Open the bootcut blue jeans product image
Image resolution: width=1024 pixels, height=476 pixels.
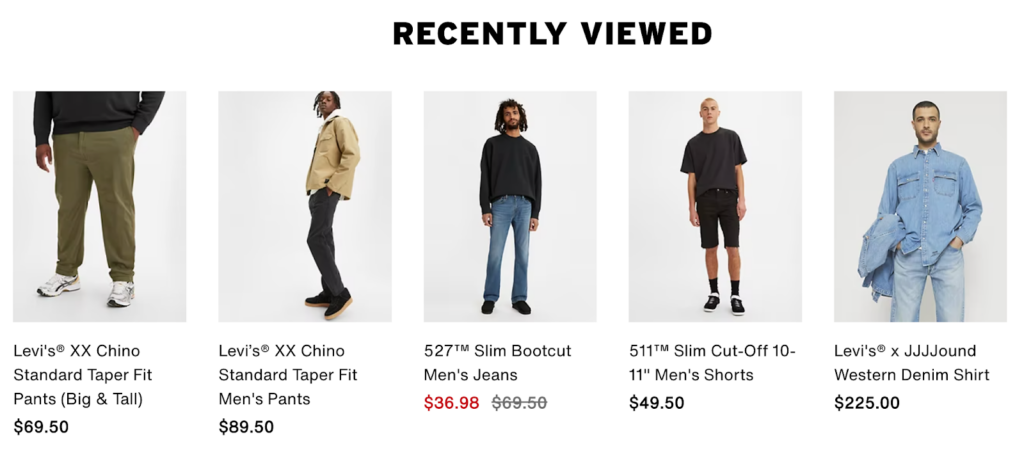pos(510,206)
